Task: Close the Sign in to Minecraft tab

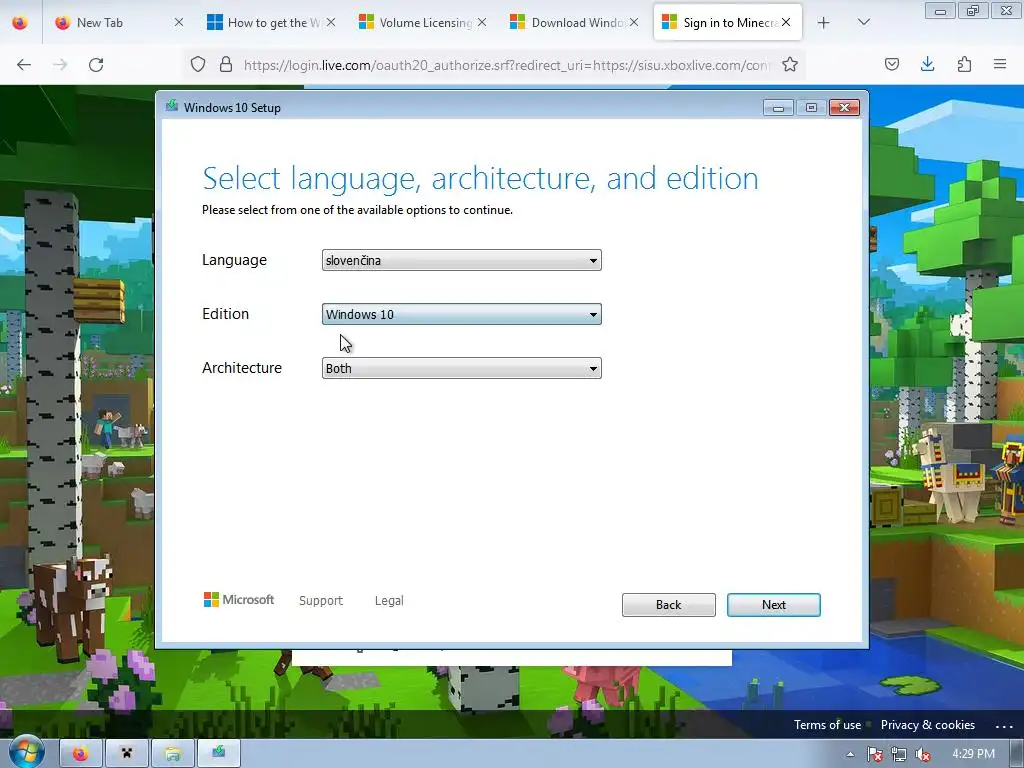Action: [x=786, y=22]
